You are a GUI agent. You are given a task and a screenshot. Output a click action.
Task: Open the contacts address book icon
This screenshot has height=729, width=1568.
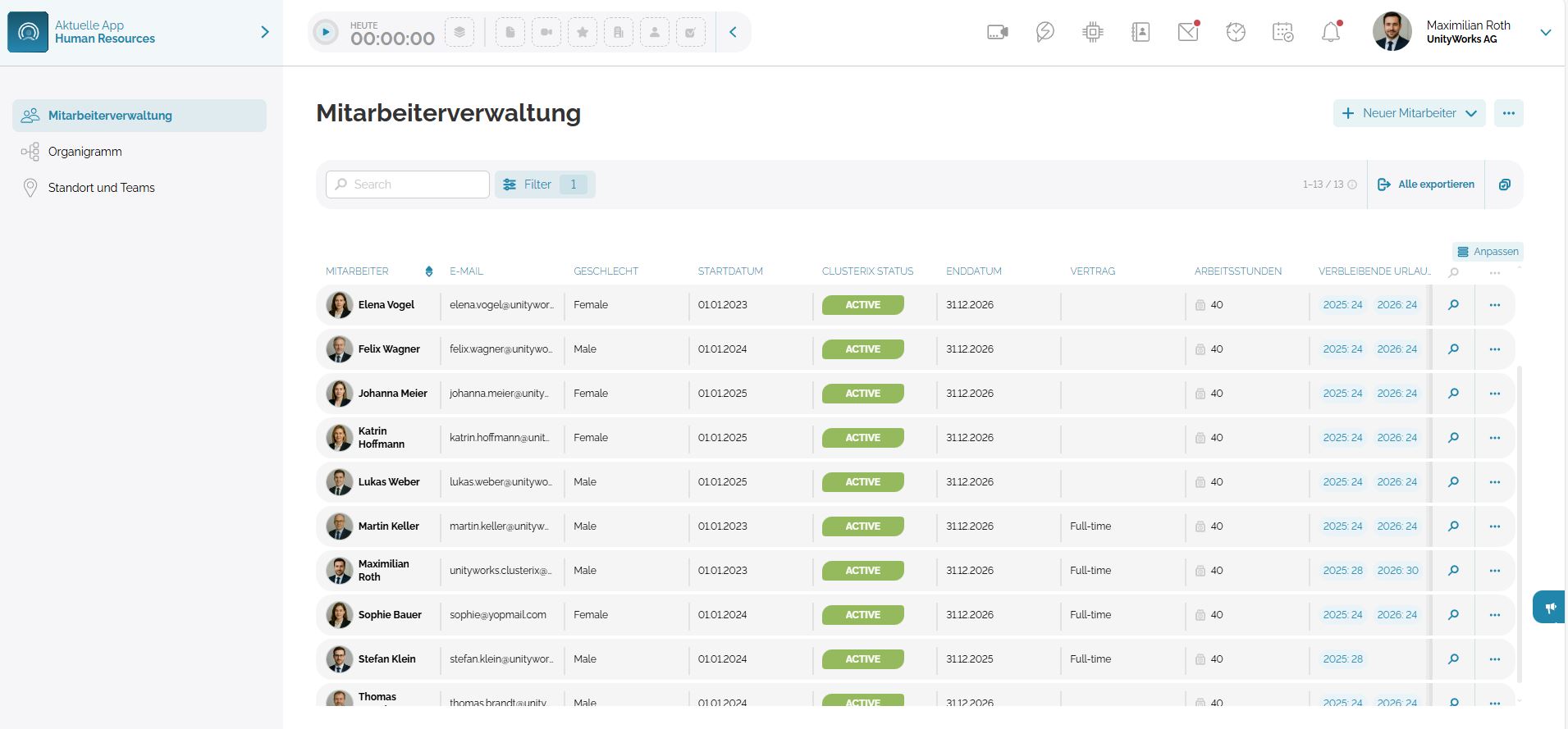click(1141, 33)
